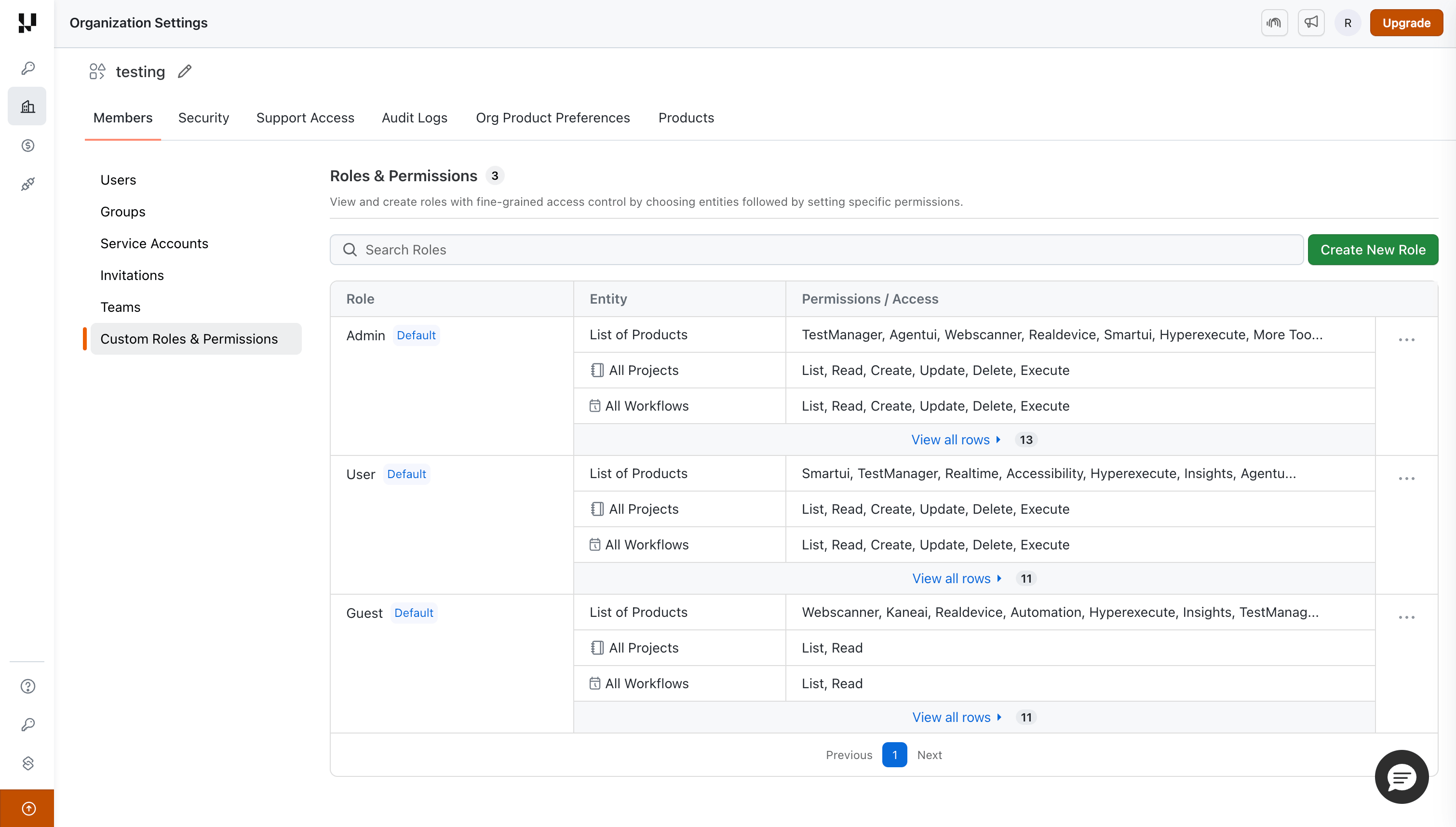Click All Workflows entity in Guest role

click(x=638, y=683)
